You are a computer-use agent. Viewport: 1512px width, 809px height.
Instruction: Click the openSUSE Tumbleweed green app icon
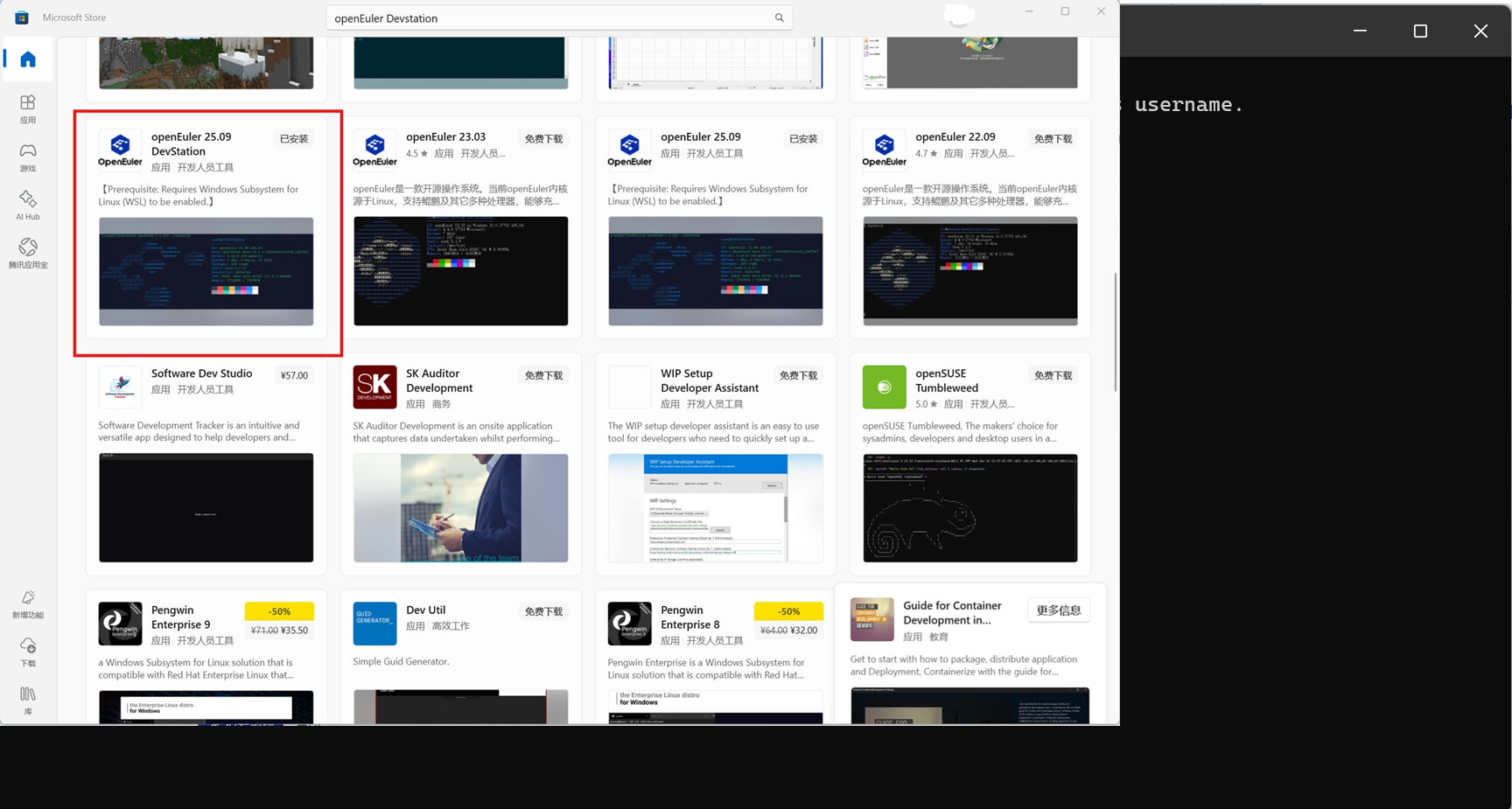coord(884,387)
